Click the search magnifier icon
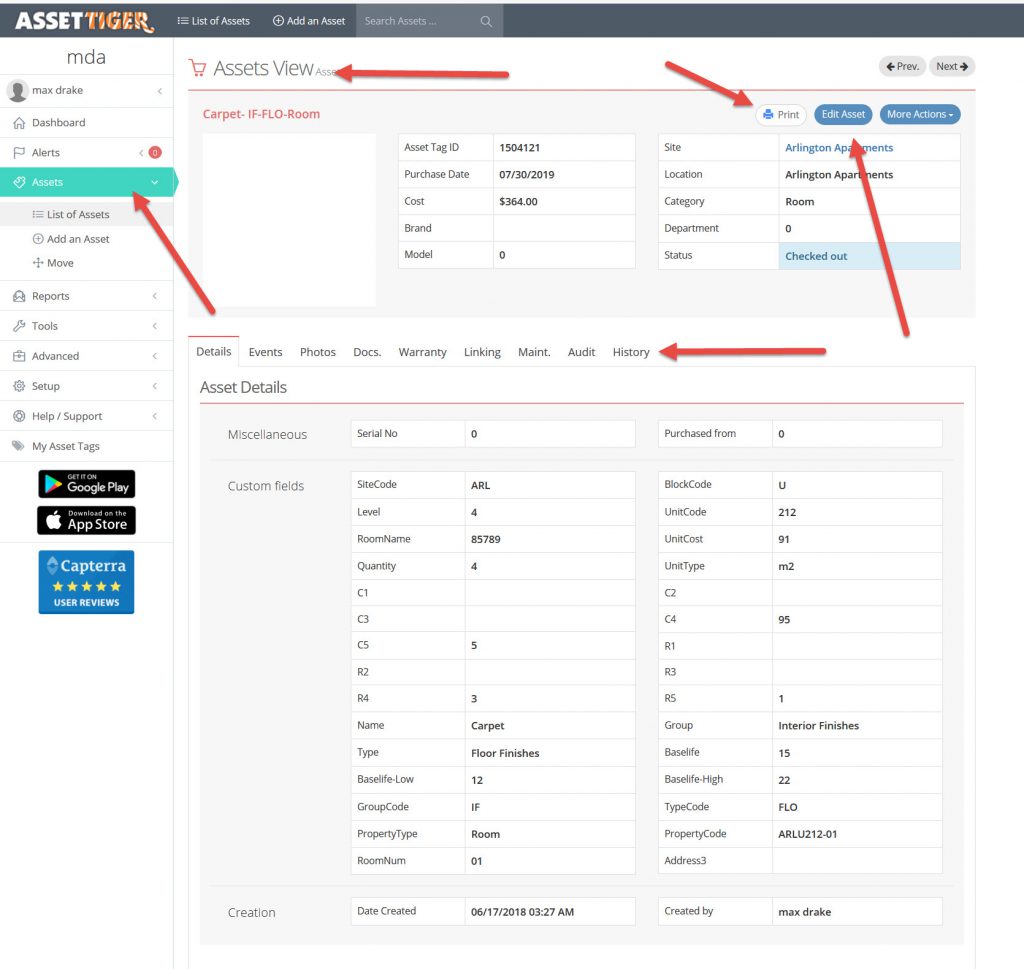1024x969 pixels. click(486, 21)
